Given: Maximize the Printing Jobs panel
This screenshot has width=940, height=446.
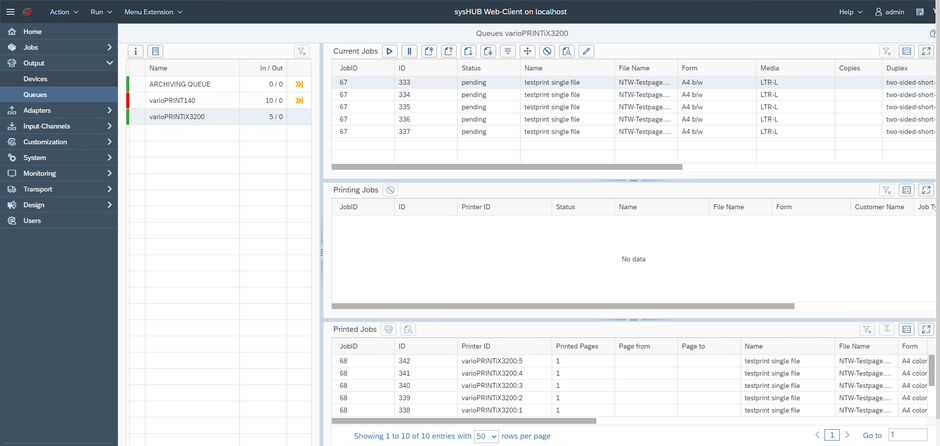Looking at the screenshot, I should (927, 190).
